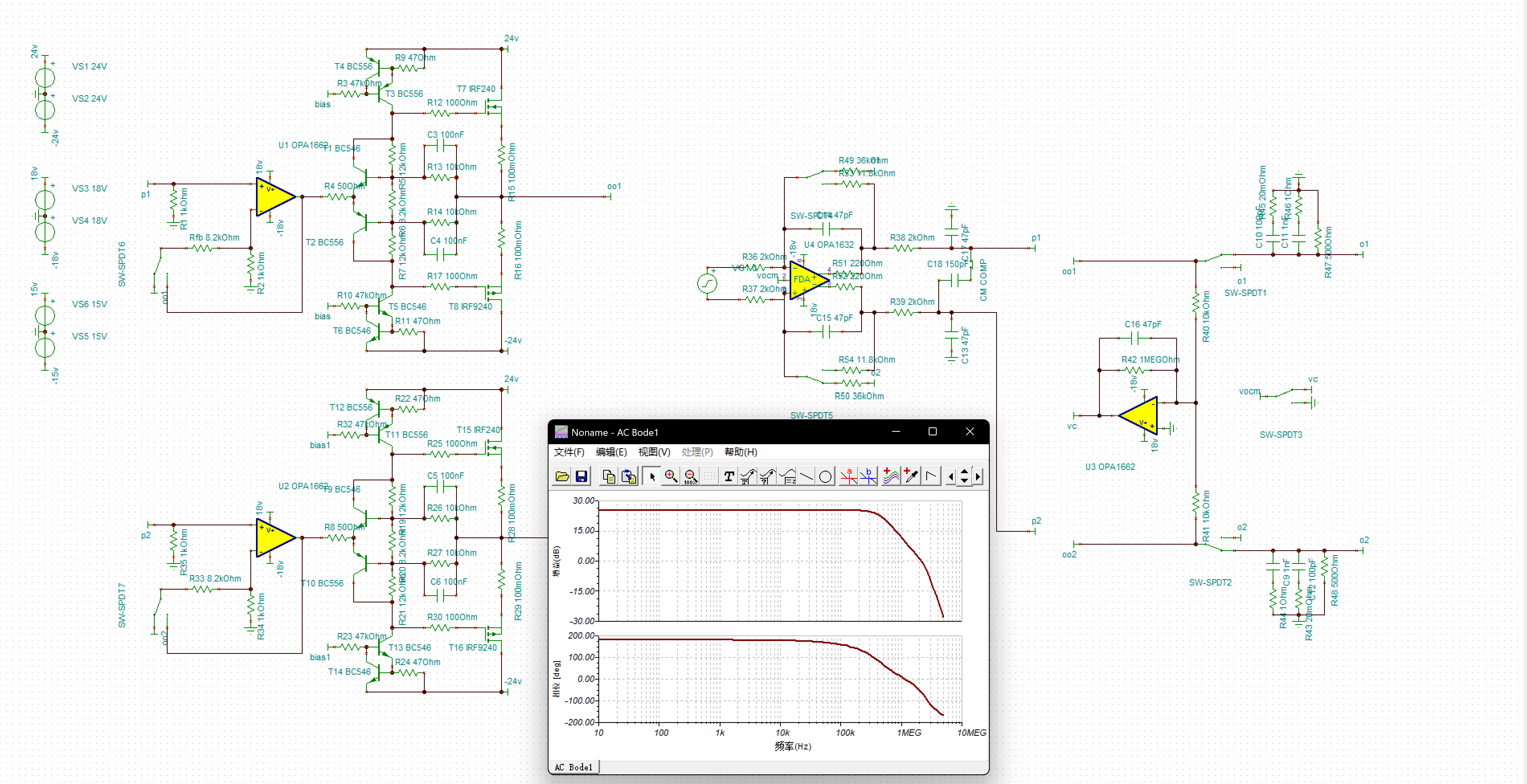Click the copy diagram icon
This screenshot has width=1527, height=784.
click(x=608, y=476)
